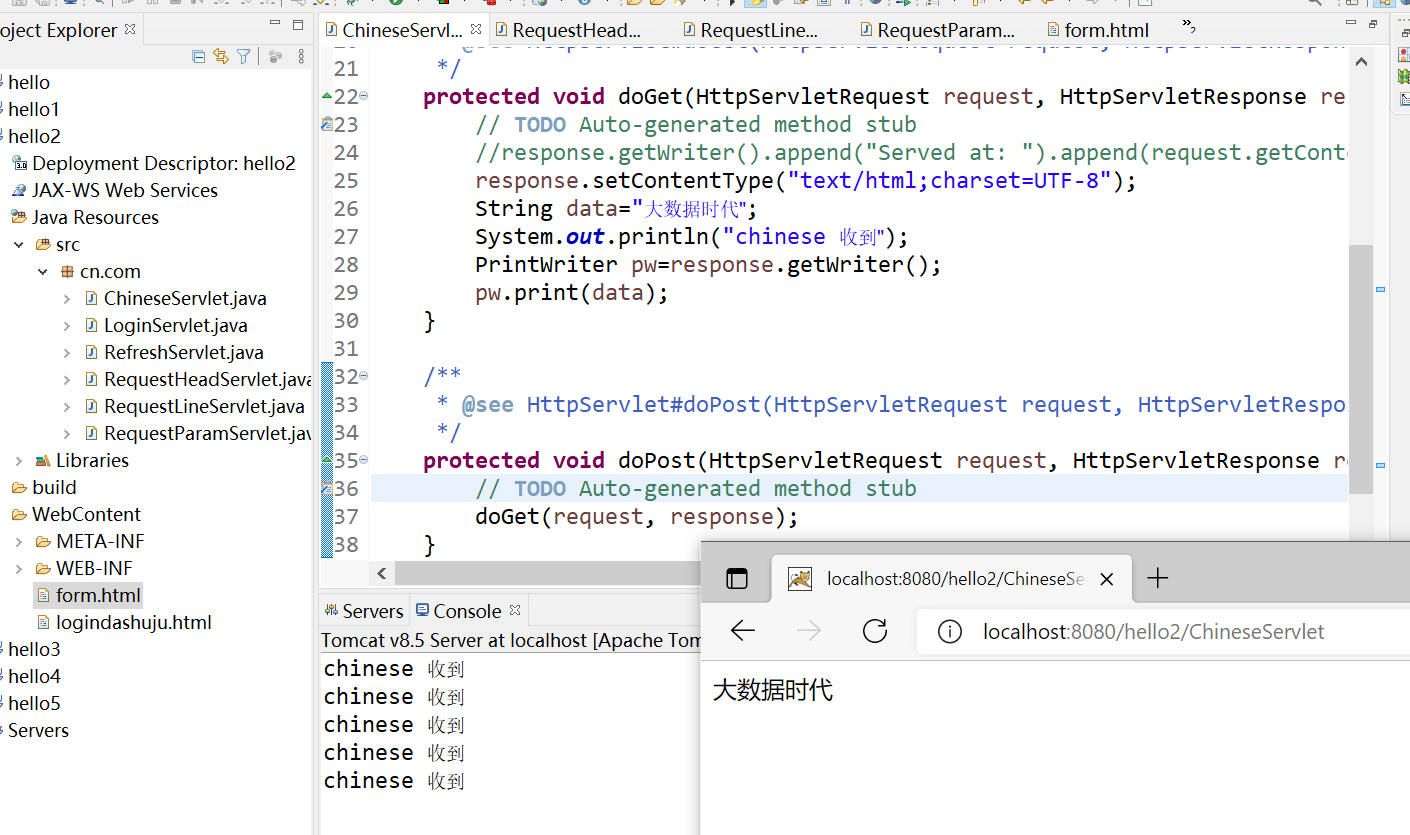The image size is (1410, 835).
Task: Select the hello3 project
Action: coord(34,649)
